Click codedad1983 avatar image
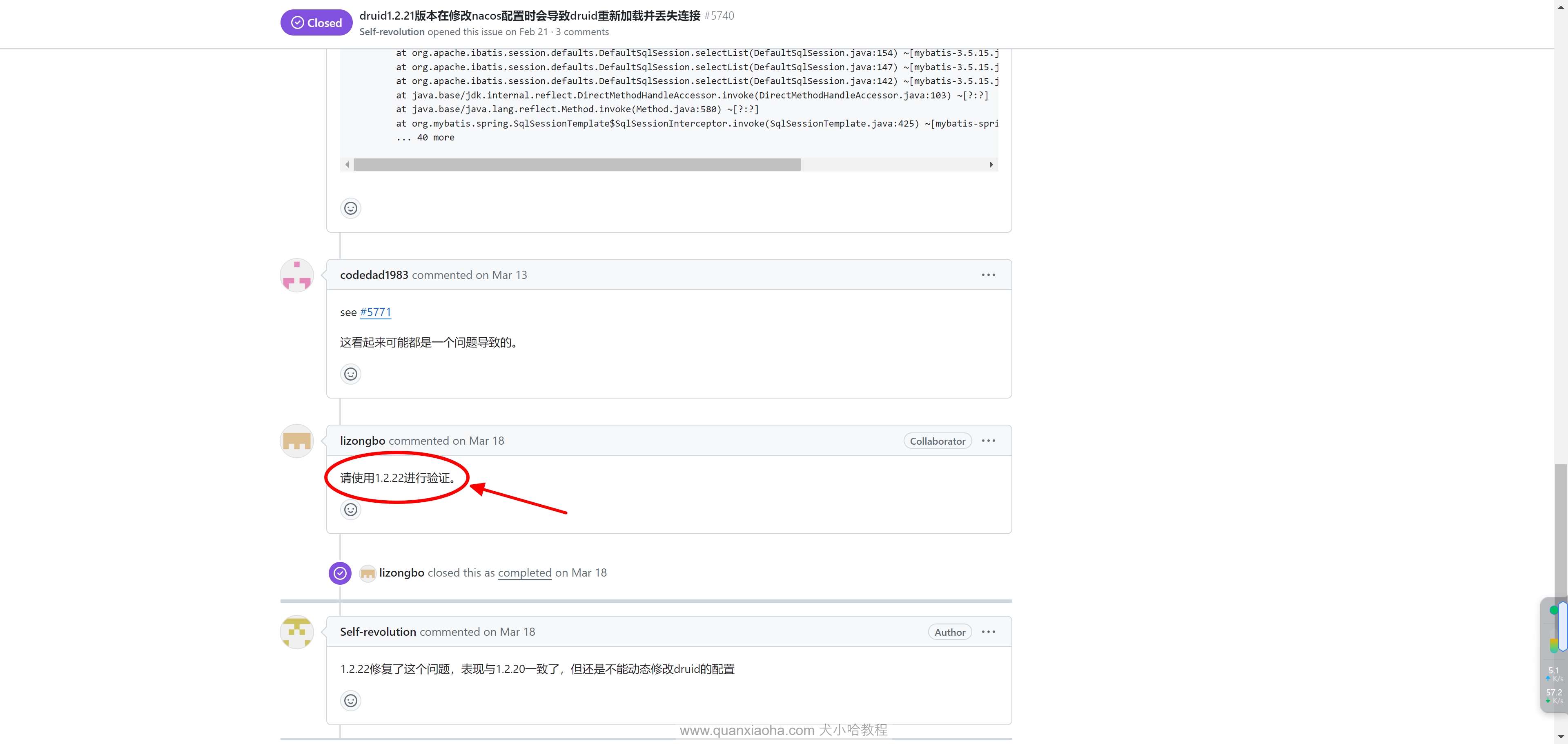This screenshot has height=744, width=1568. [296, 275]
